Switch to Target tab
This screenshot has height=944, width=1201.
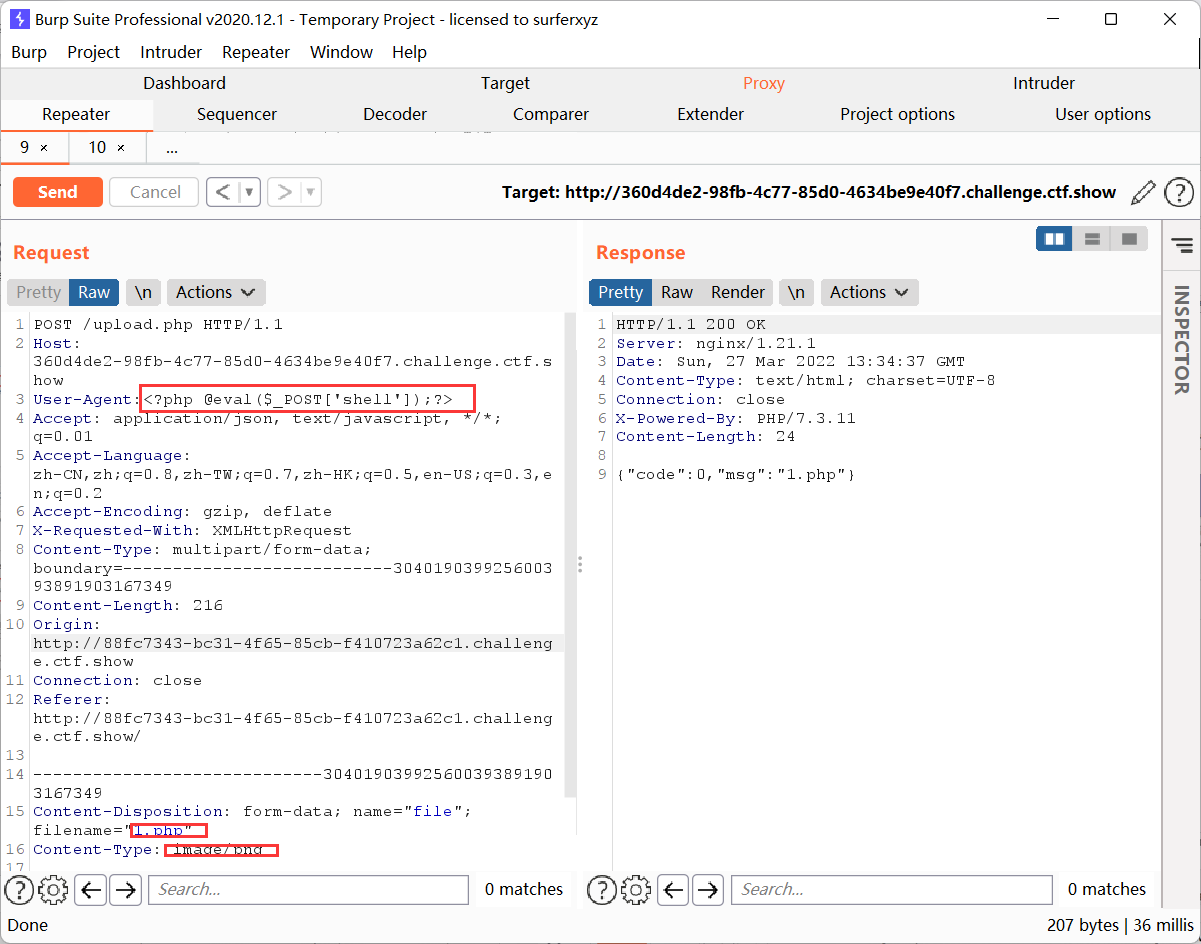click(505, 83)
